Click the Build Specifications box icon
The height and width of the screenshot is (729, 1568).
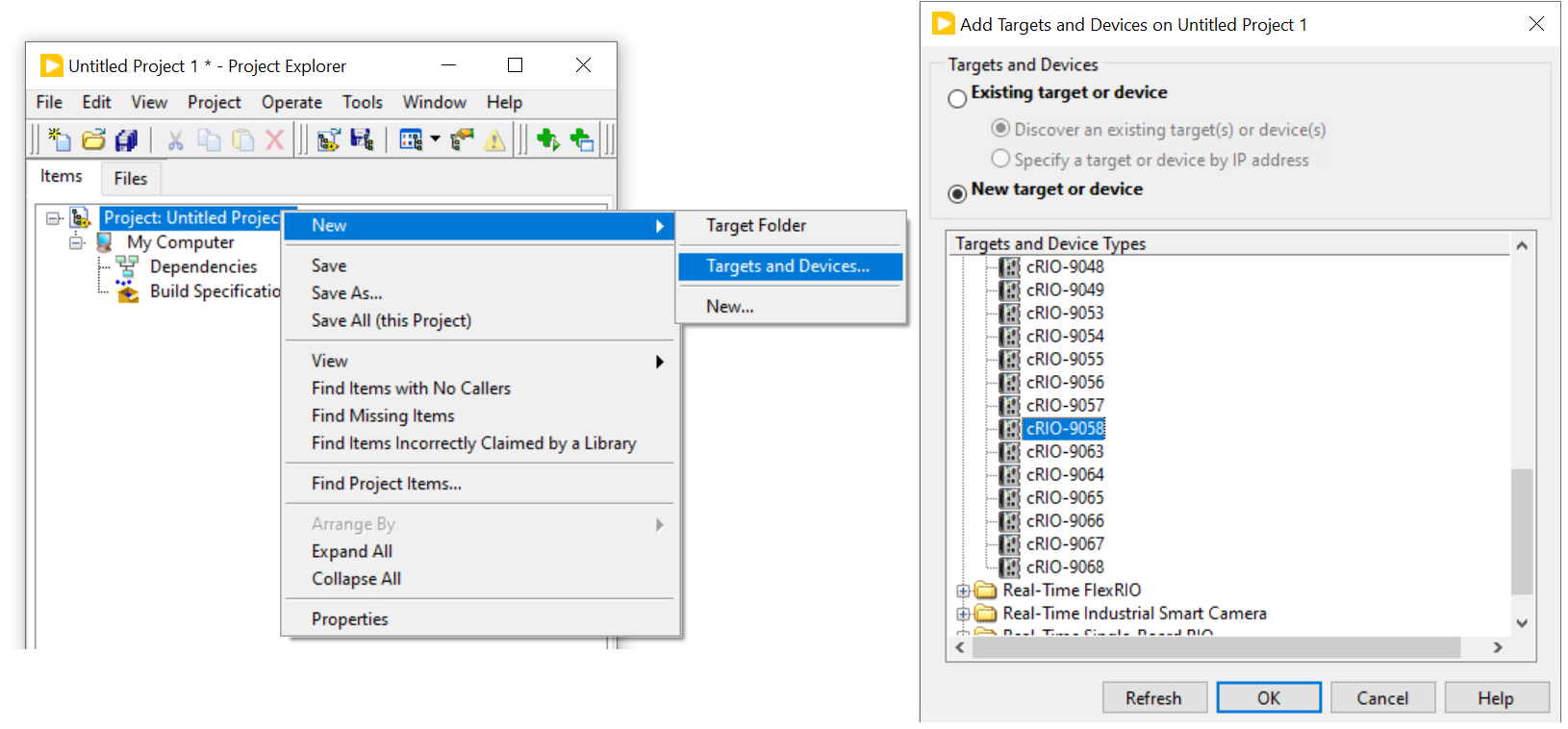127,291
